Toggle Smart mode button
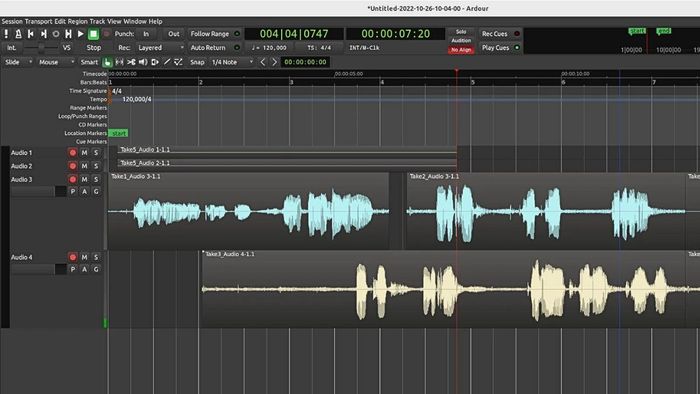Screen dimensions: 700x394 coord(89,62)
